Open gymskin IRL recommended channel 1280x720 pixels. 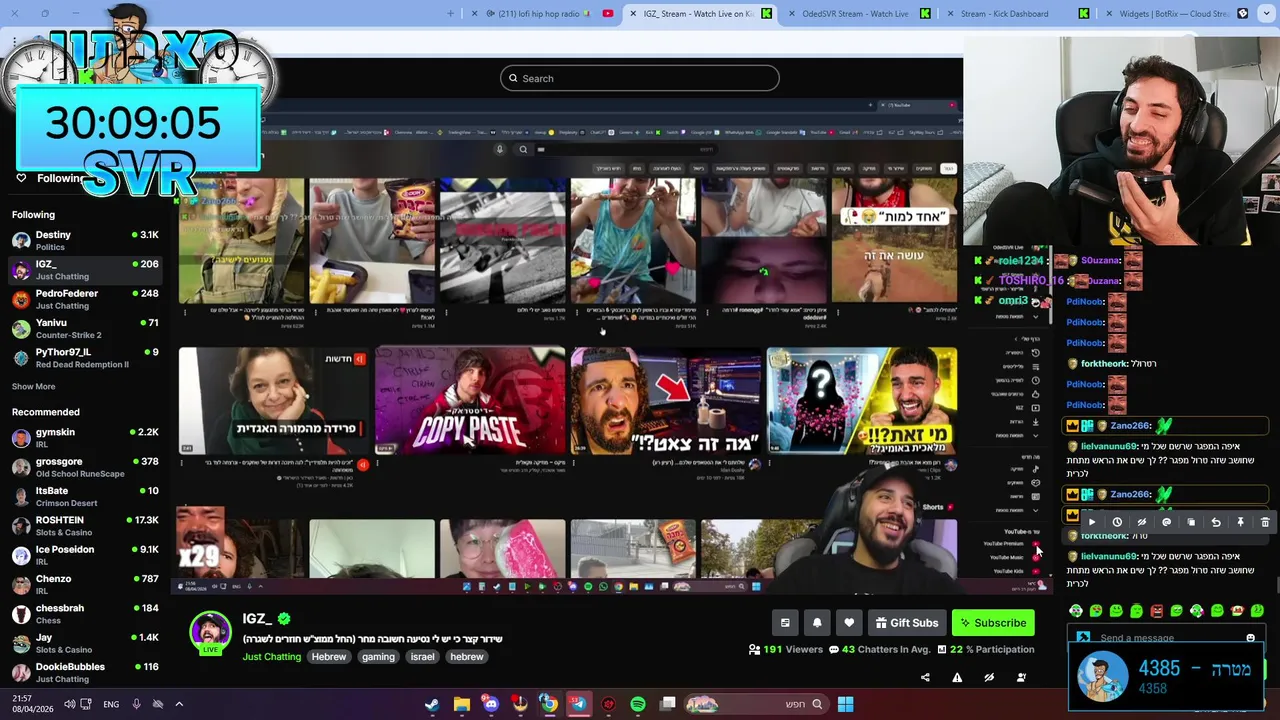pyautogui.click(x=85, y=437)
